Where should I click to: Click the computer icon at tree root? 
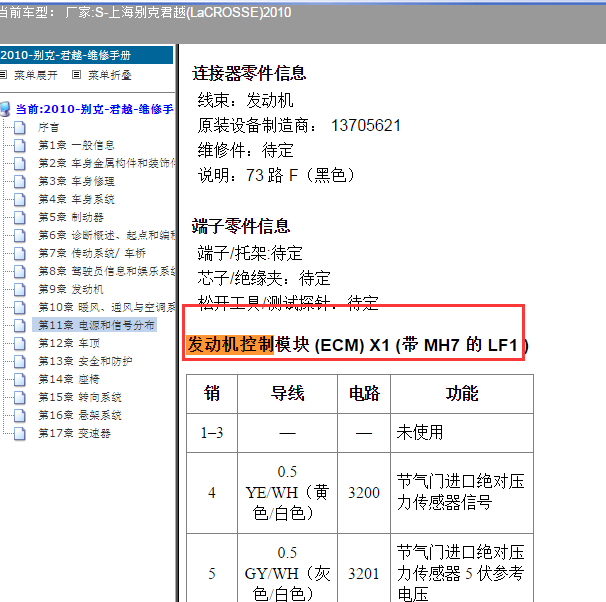[5, 109]
